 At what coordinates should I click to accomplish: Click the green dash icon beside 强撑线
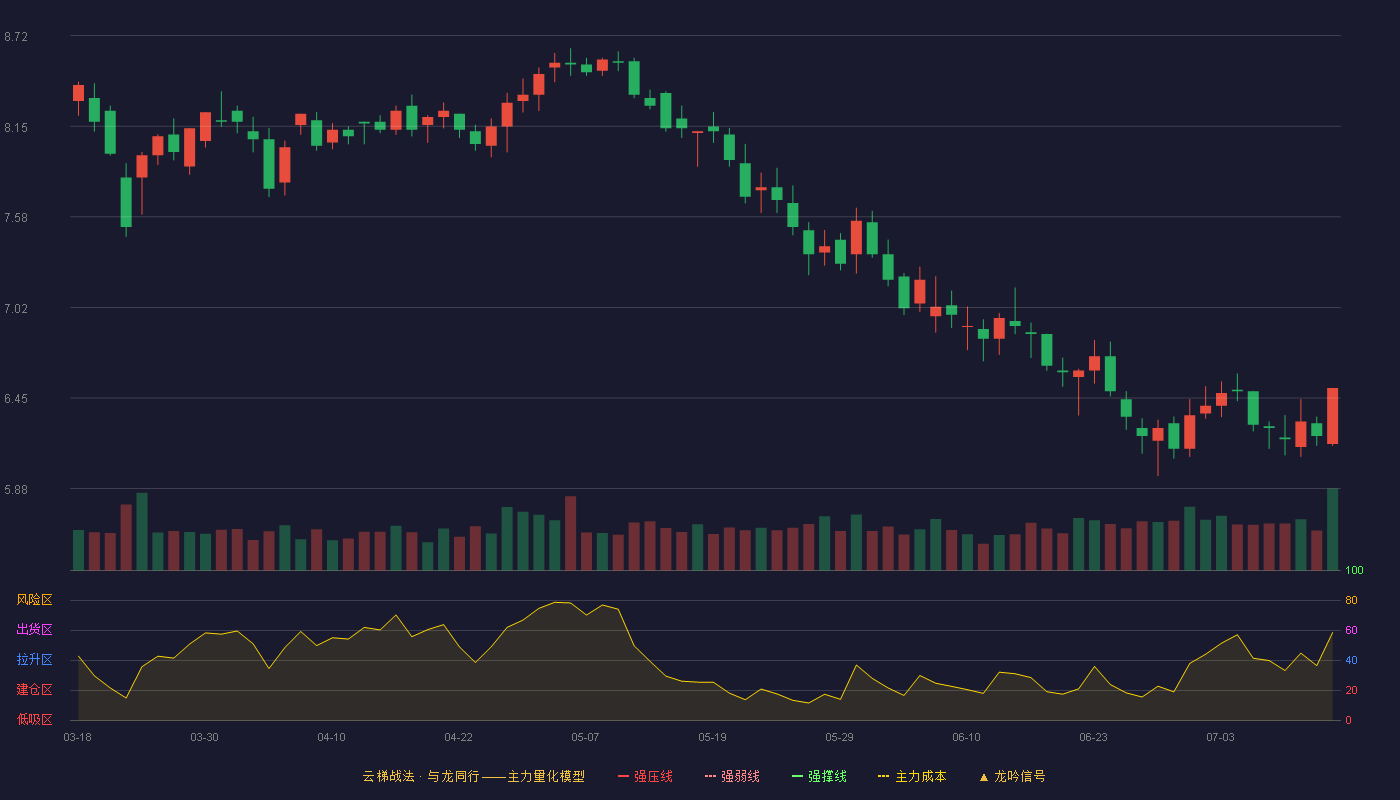click(798, 776)
